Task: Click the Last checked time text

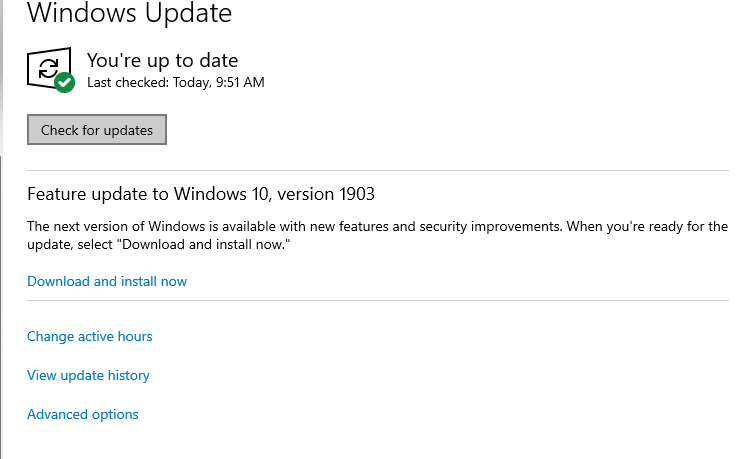Action: [x=175, y=82]
